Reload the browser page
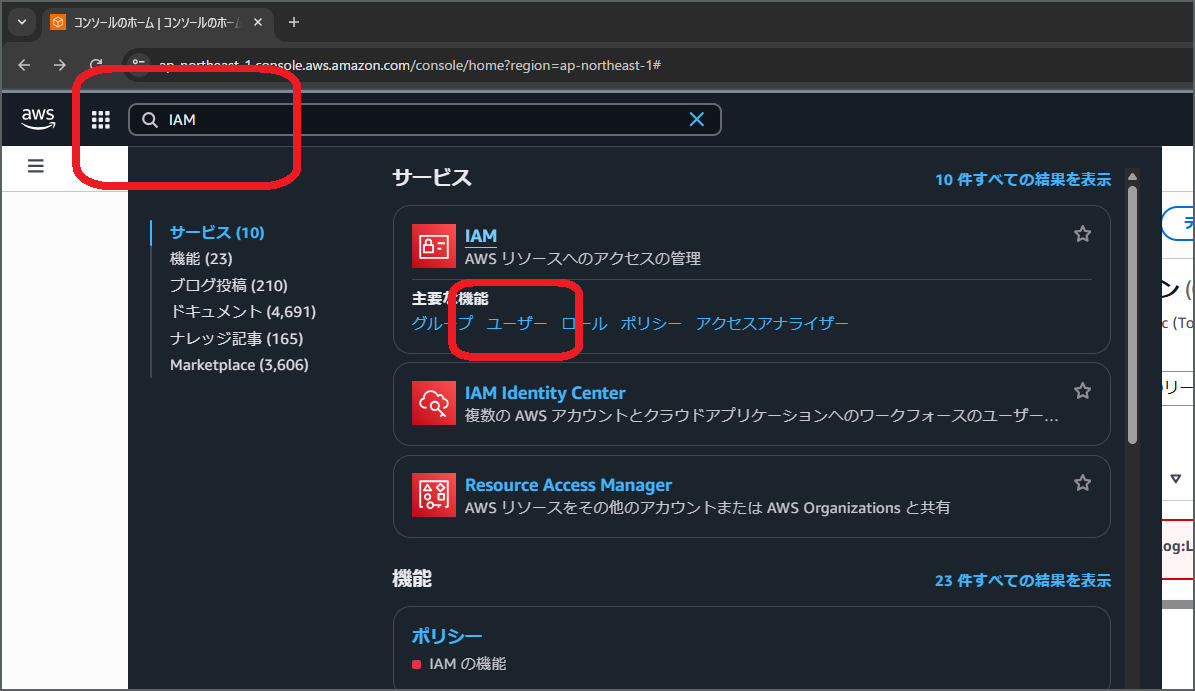 (96, 66)
